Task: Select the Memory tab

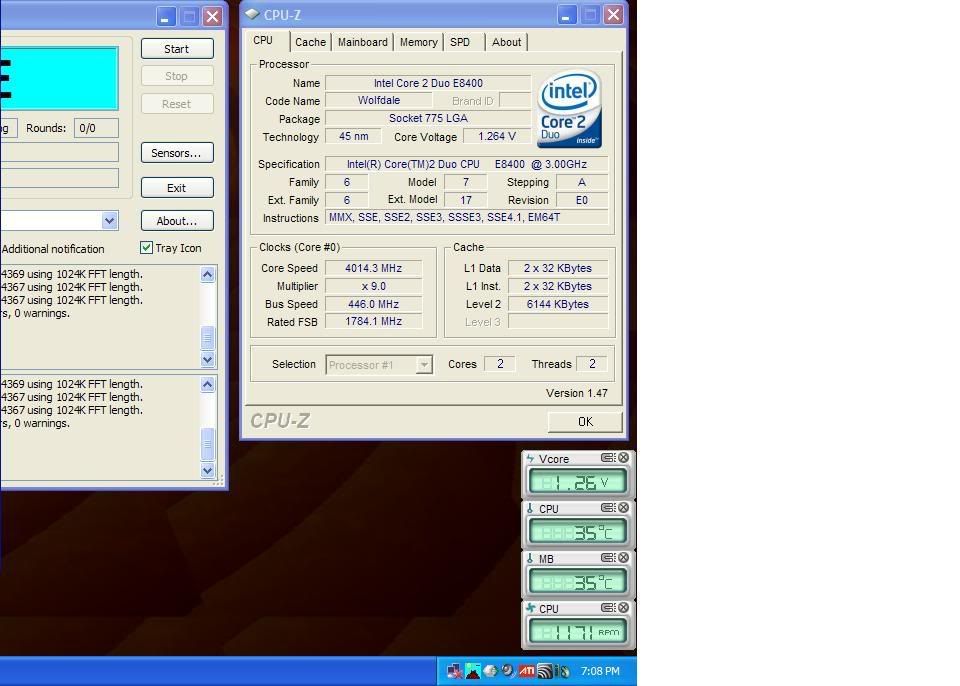Action: click(419, 42)
